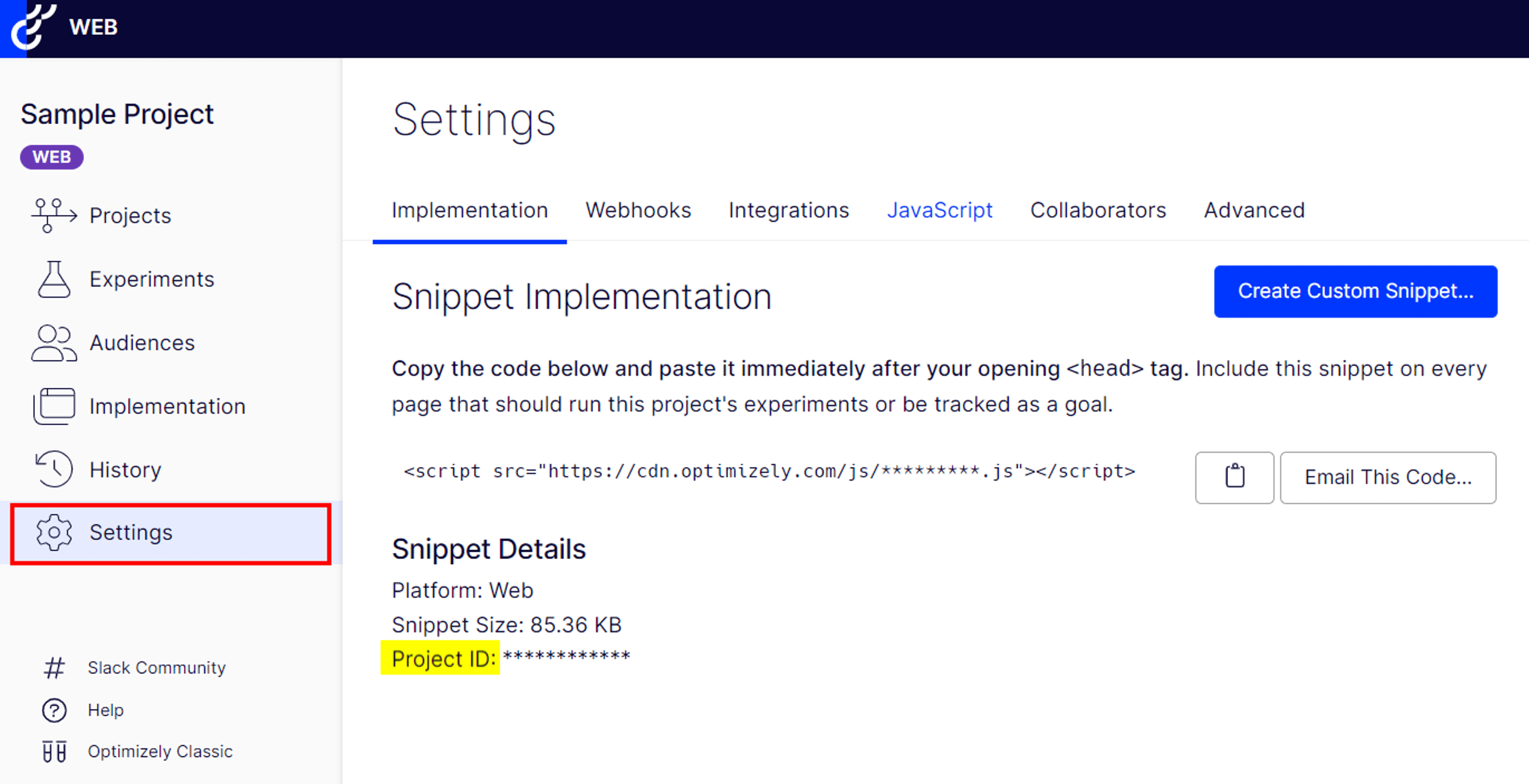Screen dimensions: 1529x784
Task: Open Audiences in sidebar
Action: point(142,343)
